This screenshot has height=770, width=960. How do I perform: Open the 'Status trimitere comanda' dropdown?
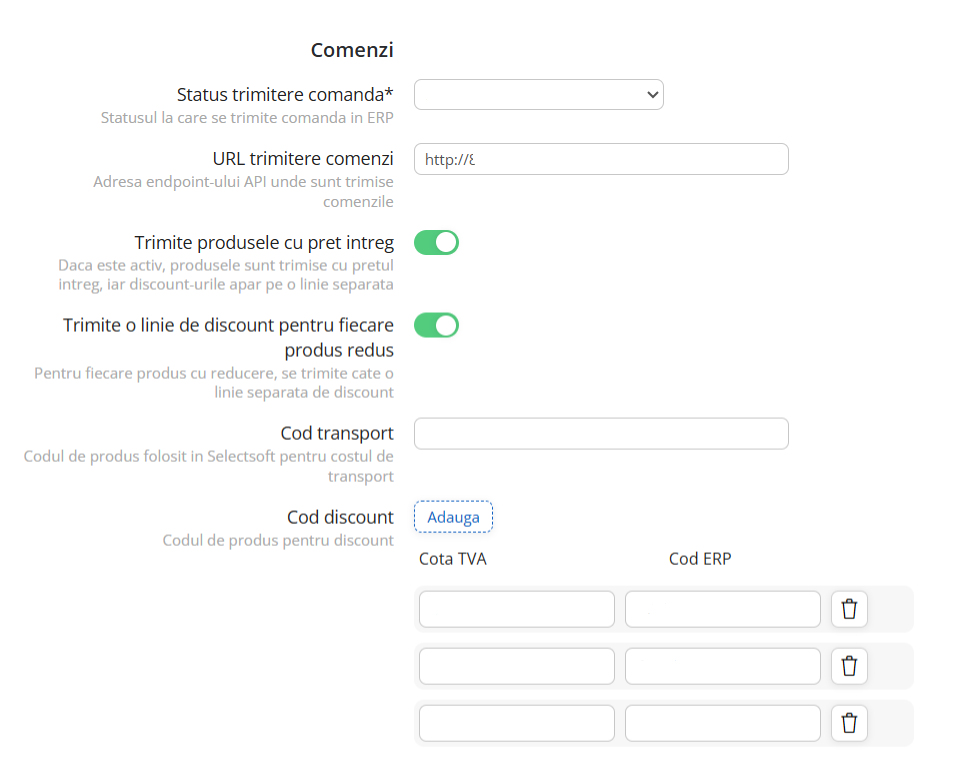click(538, 95)
